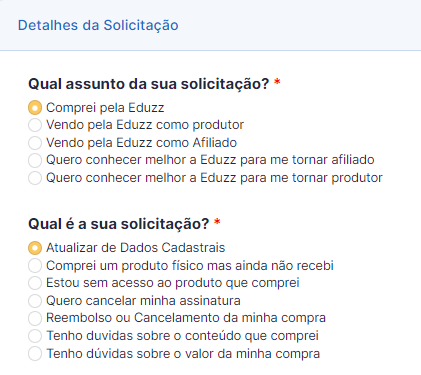This screenshot has height=375, width=421.
Task: Select 'Vendo pela Eduzz como Afiliado' radio
Action: click(35, 143)
